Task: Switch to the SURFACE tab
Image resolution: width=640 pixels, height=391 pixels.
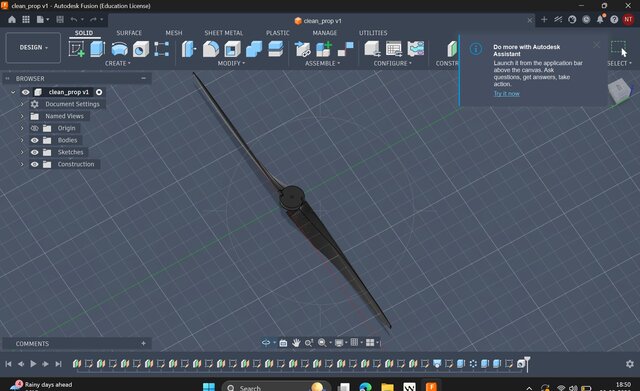Action: pyautogui.click(x=129, y=33)
